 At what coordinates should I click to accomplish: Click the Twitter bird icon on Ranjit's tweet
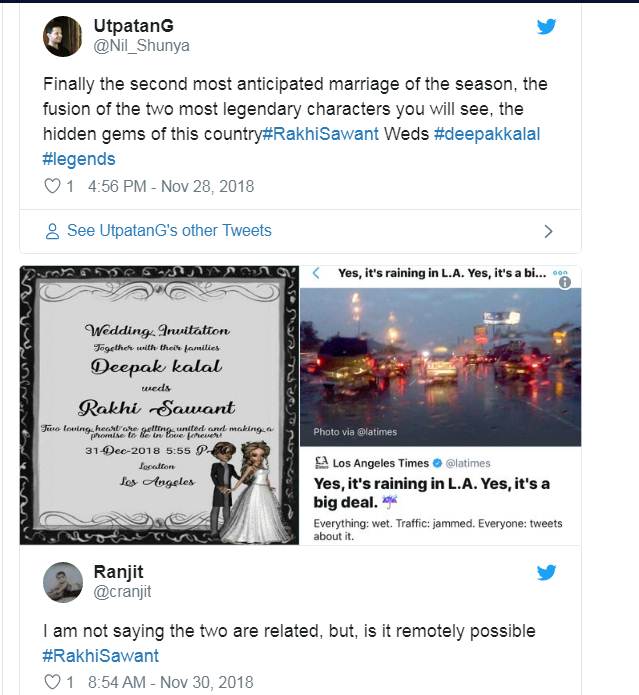coord(546,573)
